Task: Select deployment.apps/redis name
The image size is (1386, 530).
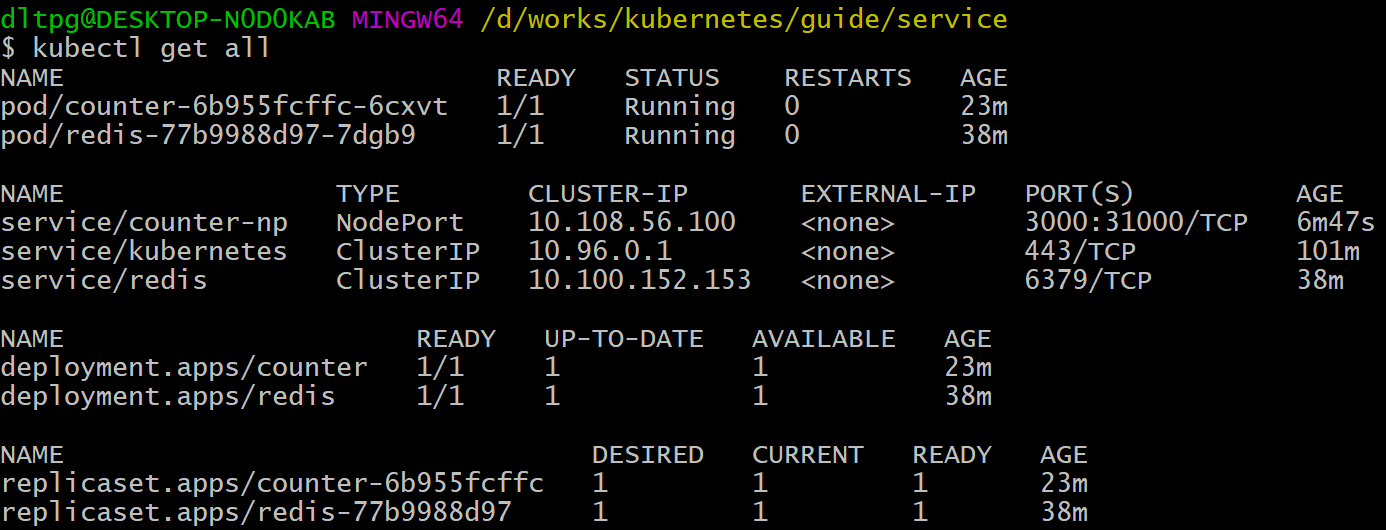Action: pyautogui.click(x=168, y=396)
